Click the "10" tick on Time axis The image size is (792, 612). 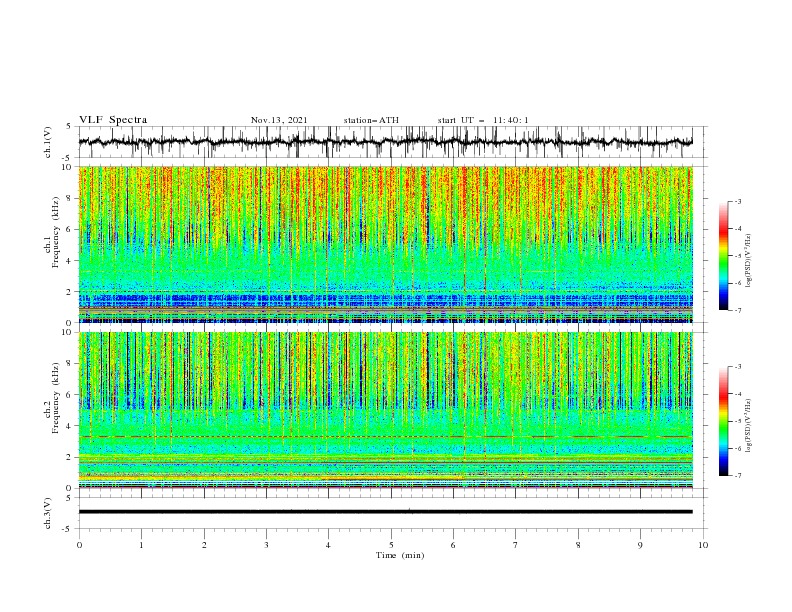tap(703, 545)
